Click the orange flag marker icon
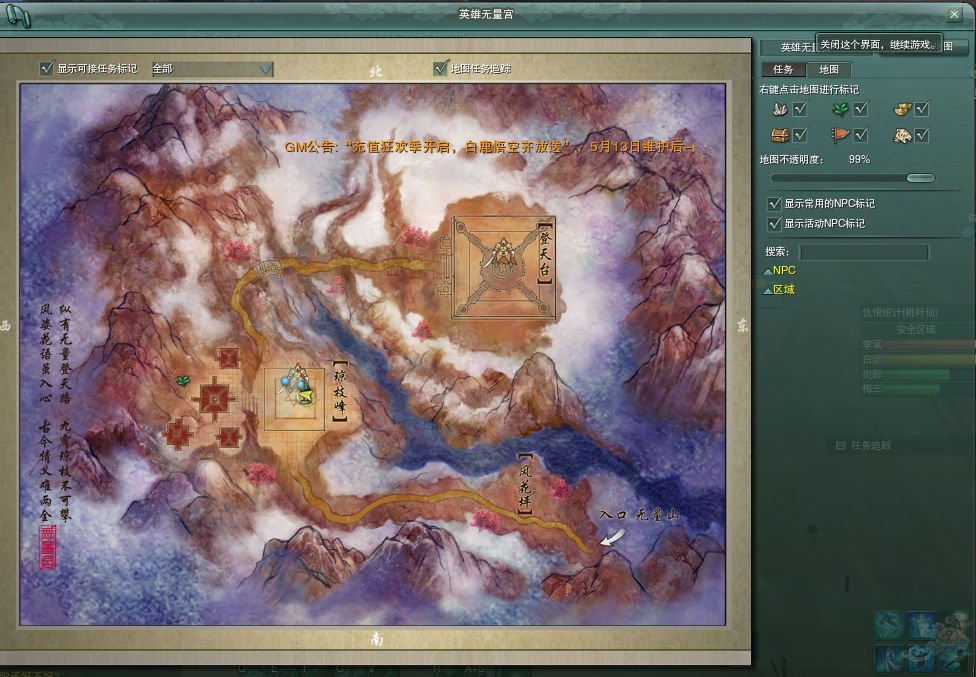 (841, 135)
